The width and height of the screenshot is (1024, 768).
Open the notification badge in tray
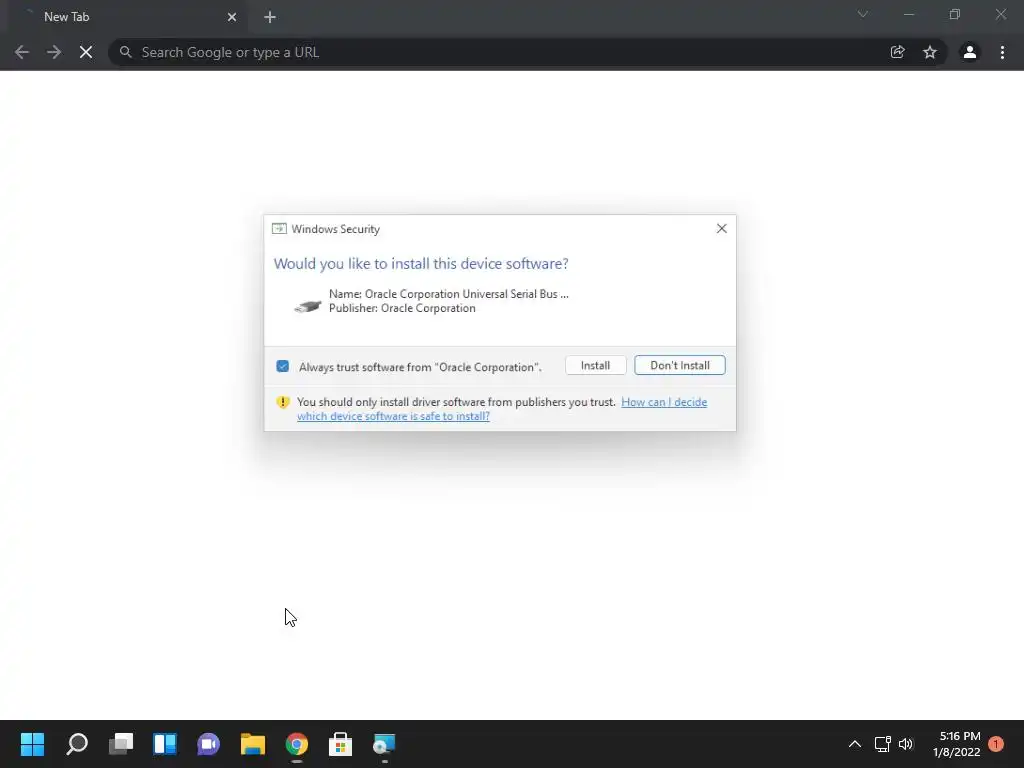coord(996,744)
